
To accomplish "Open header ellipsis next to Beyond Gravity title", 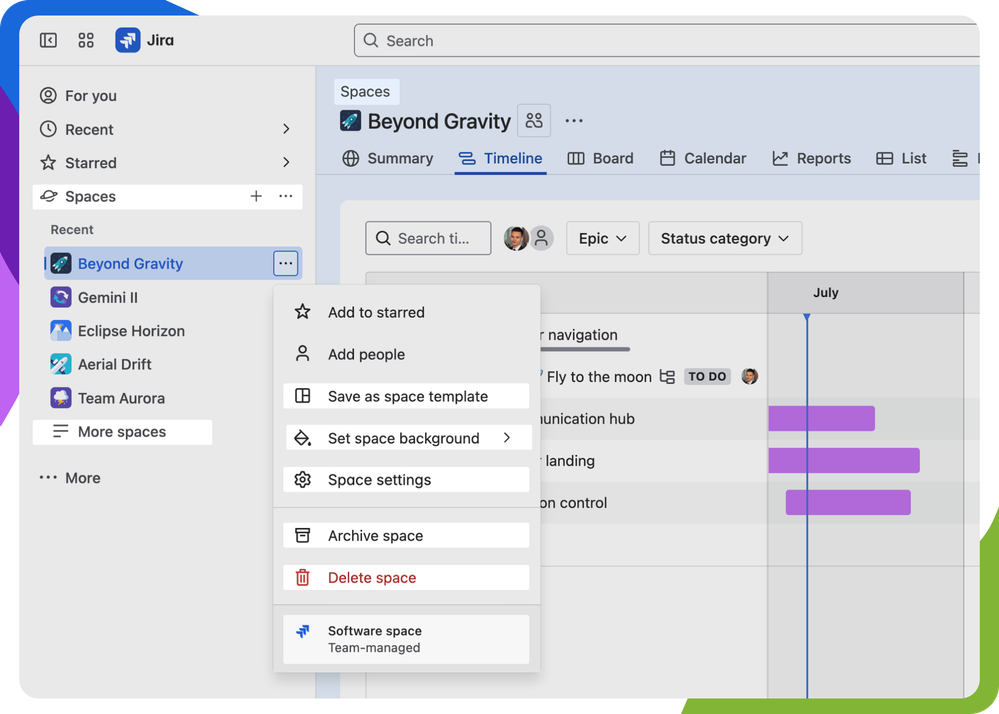I will click(573, 120).
